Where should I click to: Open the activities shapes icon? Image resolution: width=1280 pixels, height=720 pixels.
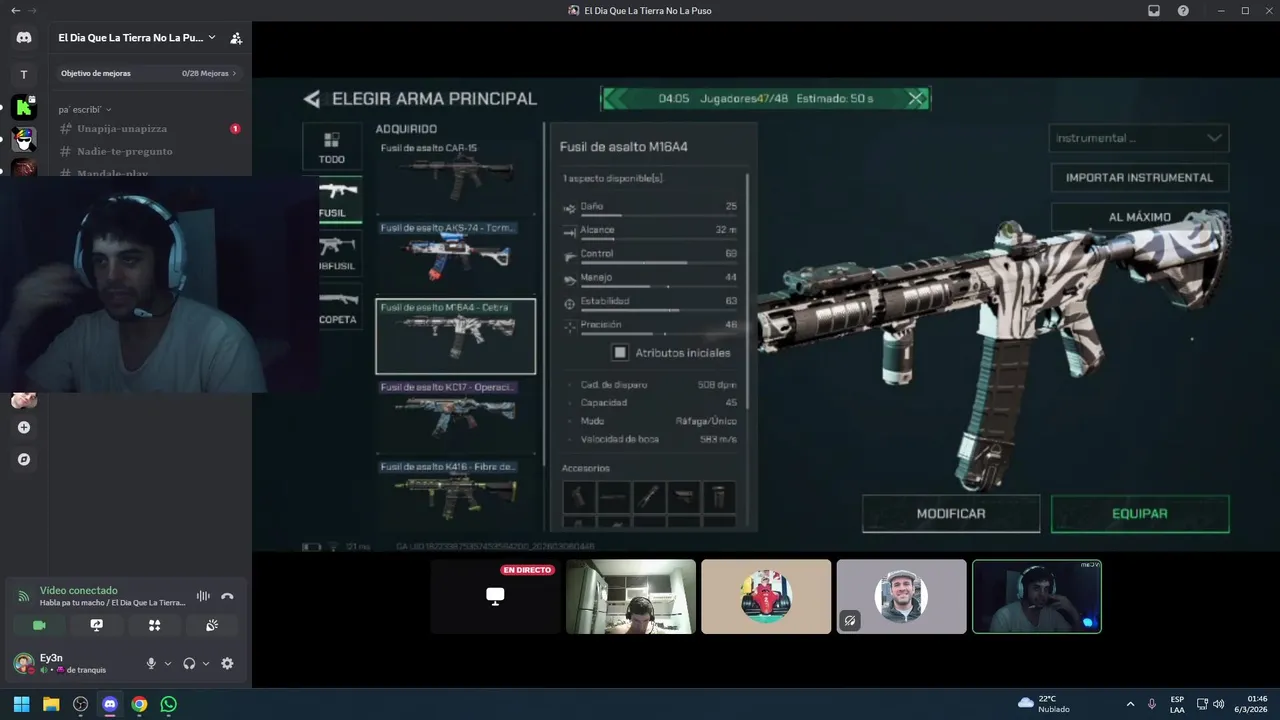(x=154, y=625)
